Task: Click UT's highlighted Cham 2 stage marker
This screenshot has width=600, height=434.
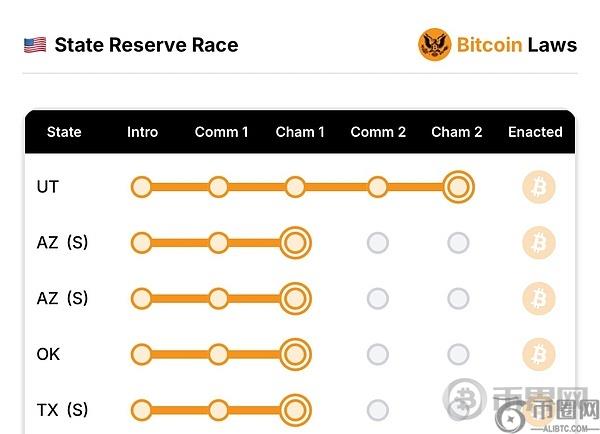Action: [458, 187]
